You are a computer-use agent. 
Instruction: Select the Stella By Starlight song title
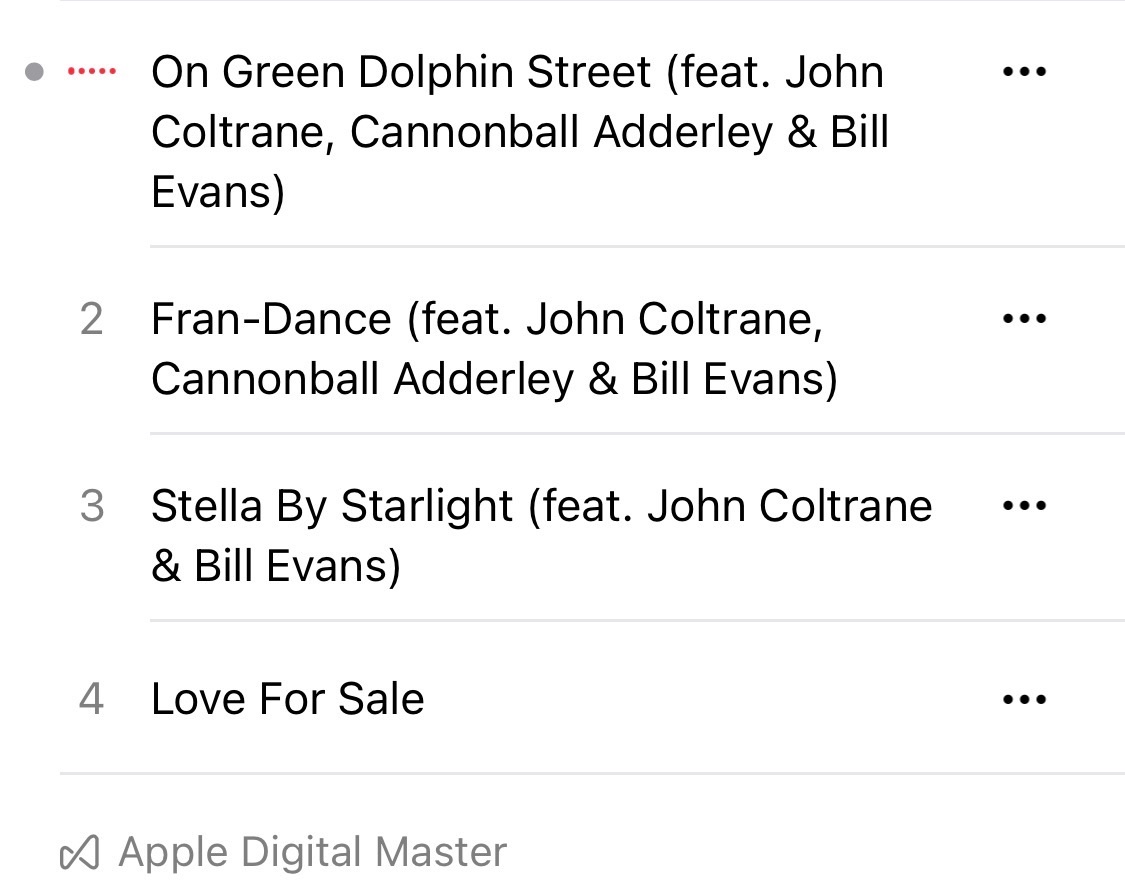click(x=332, y=506)
